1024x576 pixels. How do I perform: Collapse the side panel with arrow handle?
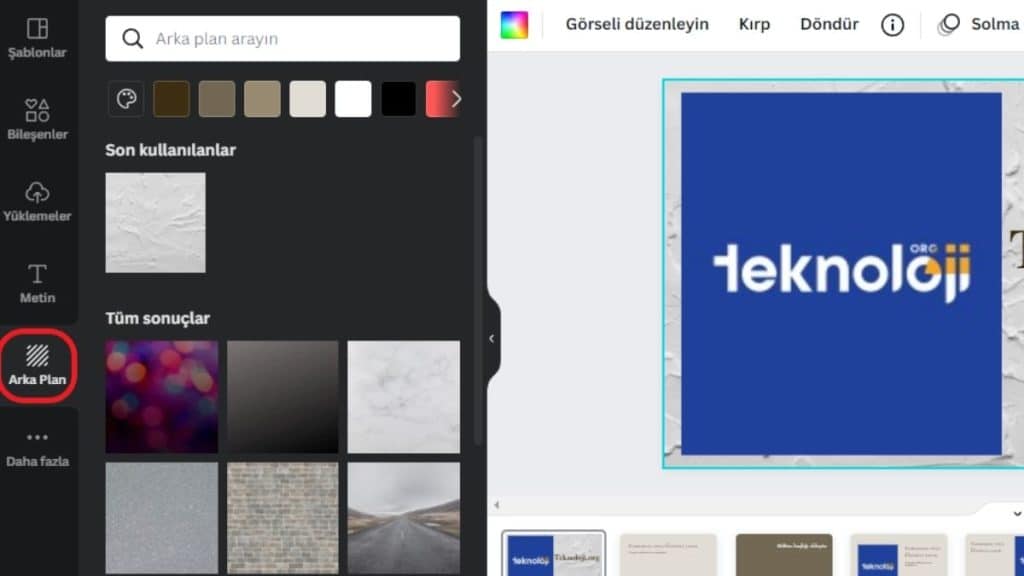tap(492, 338)
